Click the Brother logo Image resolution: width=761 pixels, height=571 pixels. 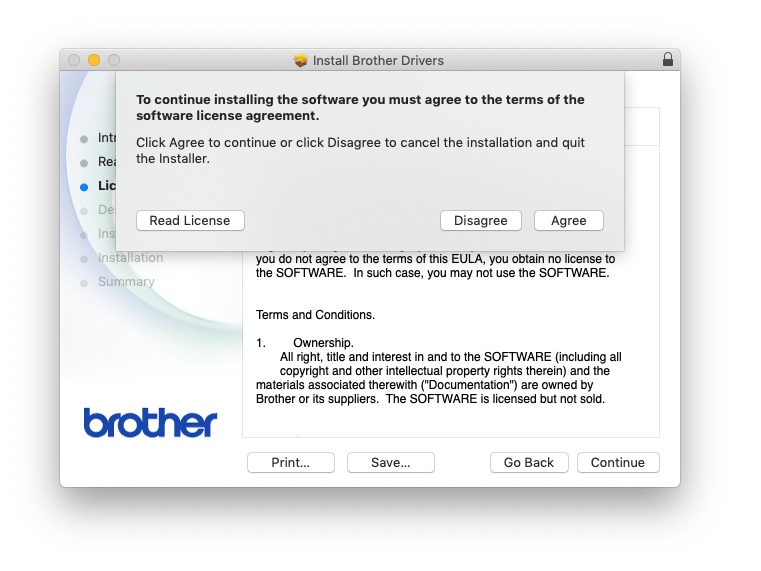point(150,422)
